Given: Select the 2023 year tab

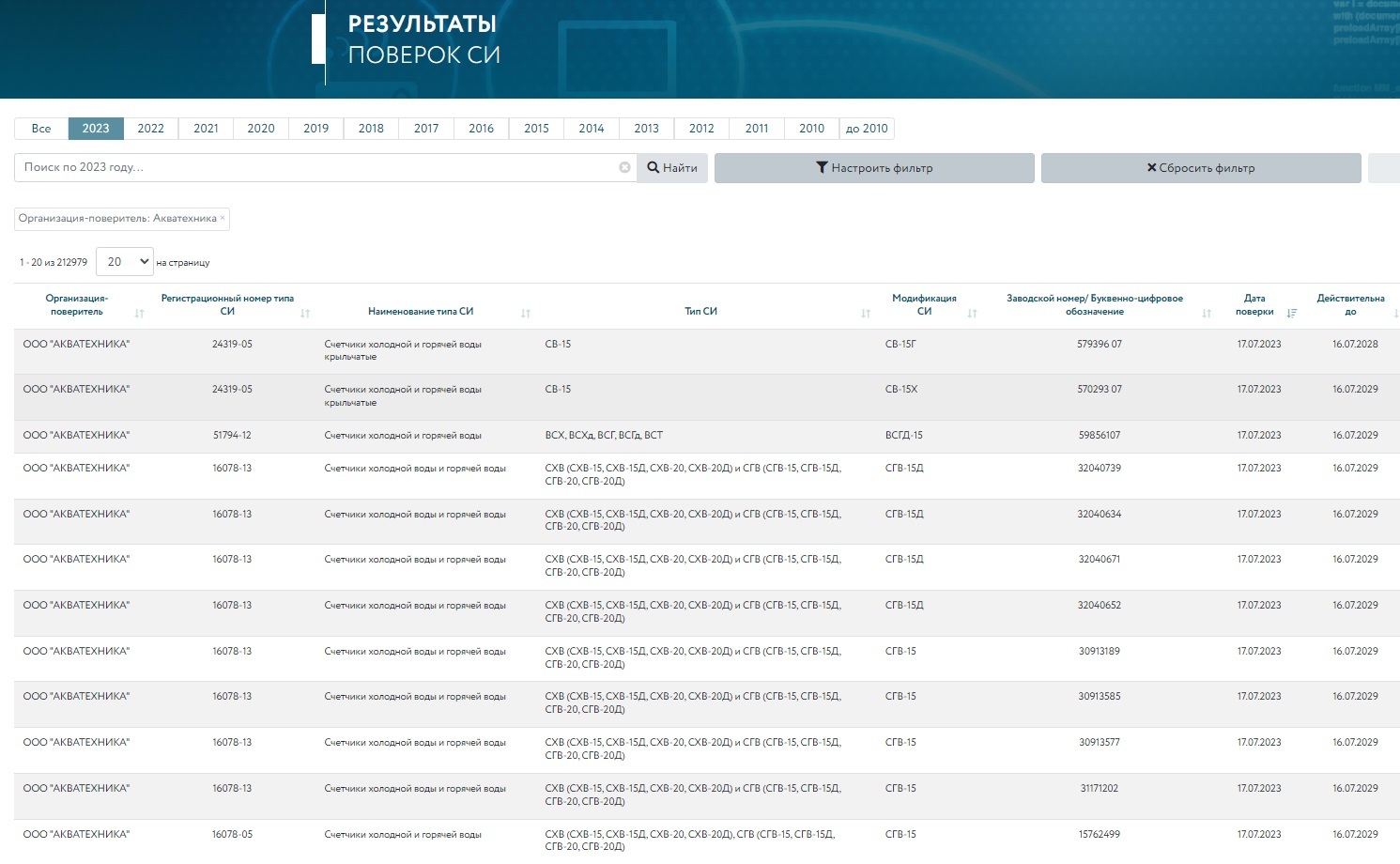Looking at the screenshot, I should 96,129.
